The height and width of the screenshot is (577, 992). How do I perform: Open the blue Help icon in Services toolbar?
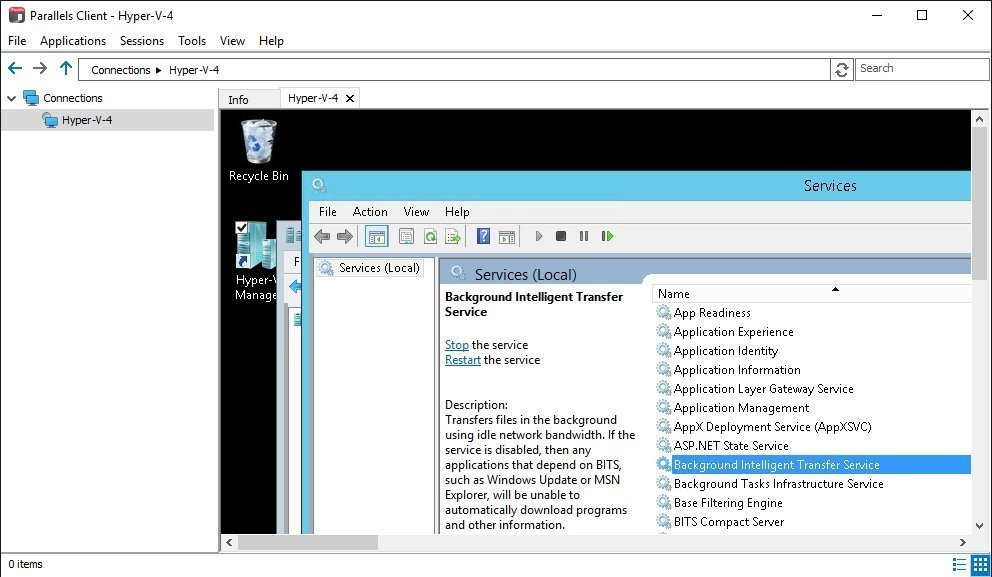(x=483, y=237)
